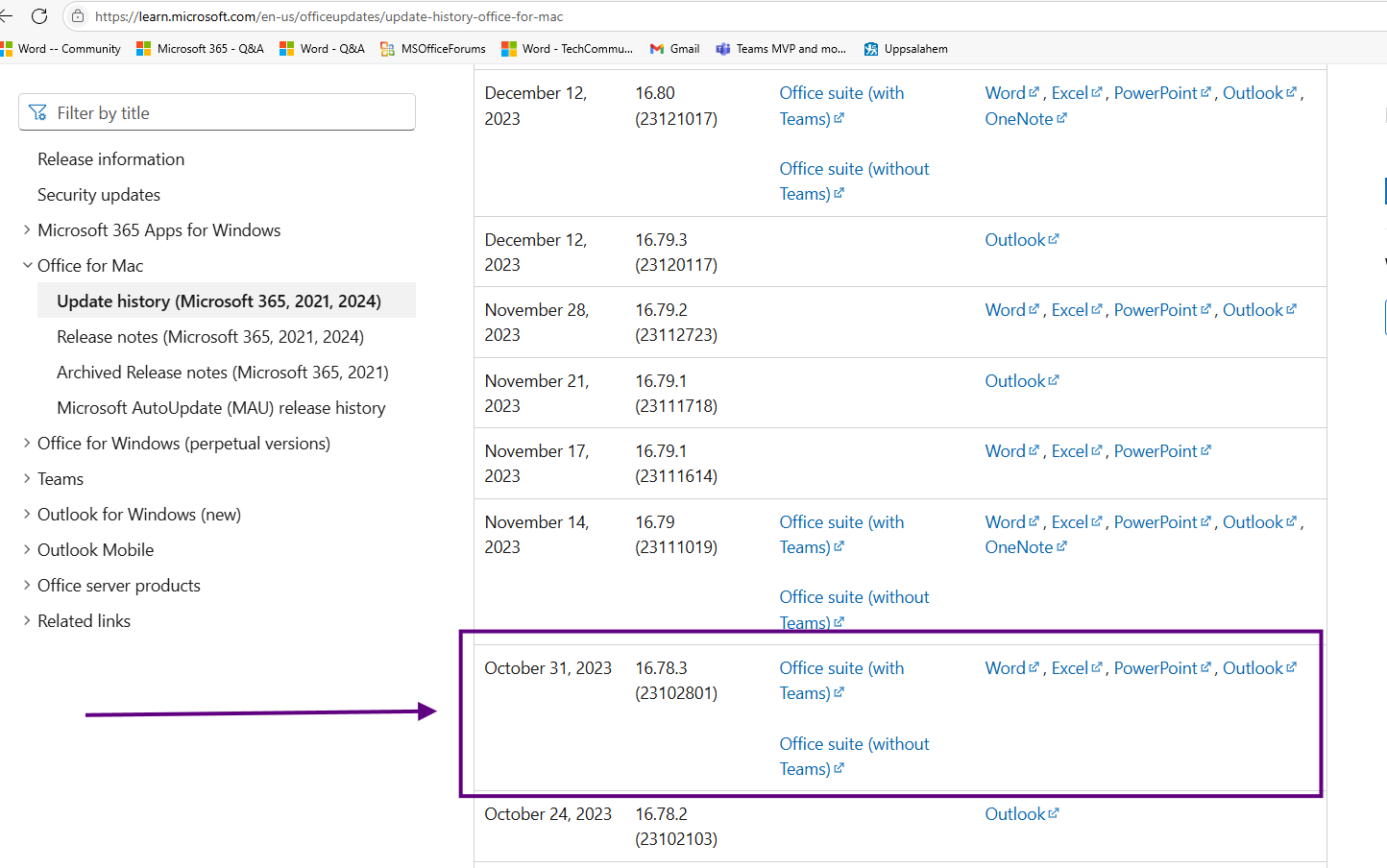The height and width of the screenshot is (868, 1387).
Task: Download Office suite (without Teams) for 16.80
Action: pos(854,181)
